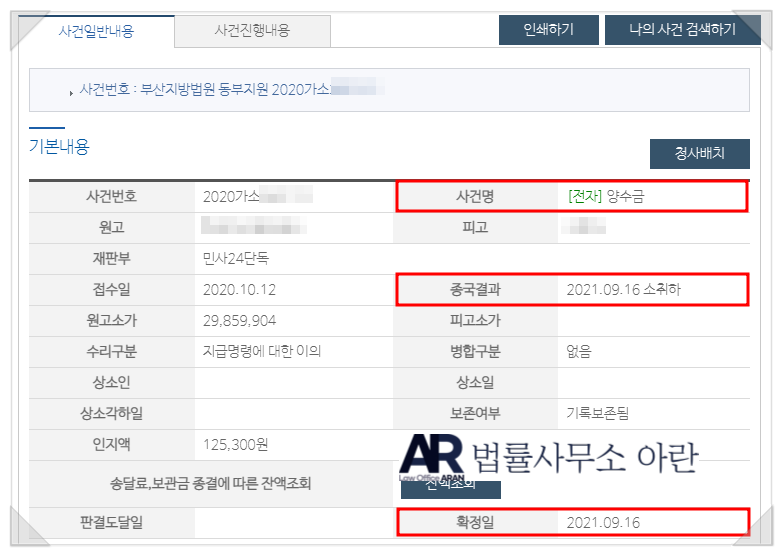Click the 지급명령에 대한 이의 value

[x=261, y=352]
